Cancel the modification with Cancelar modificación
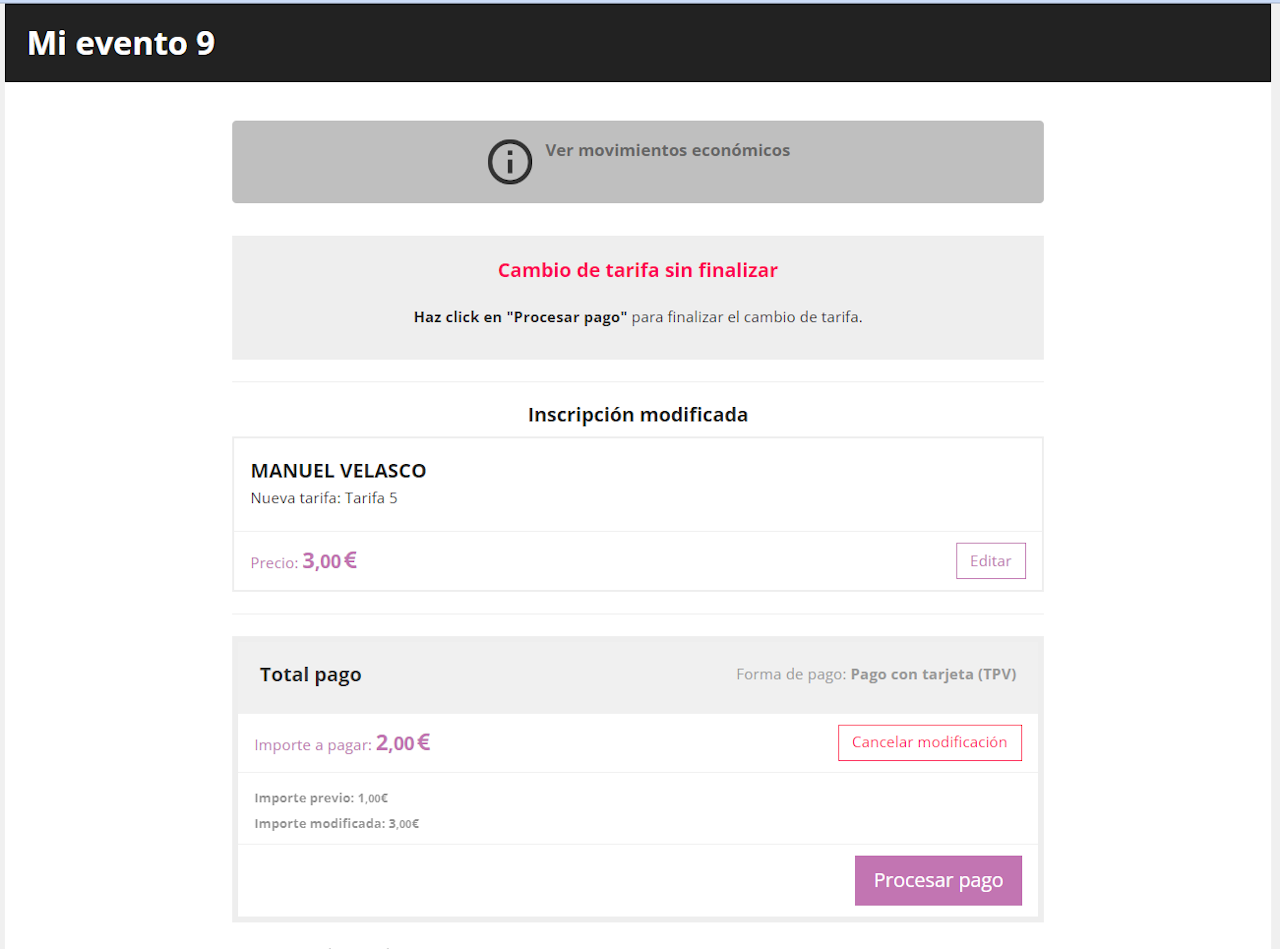The image size is (1280, 949). coord(929,743)
